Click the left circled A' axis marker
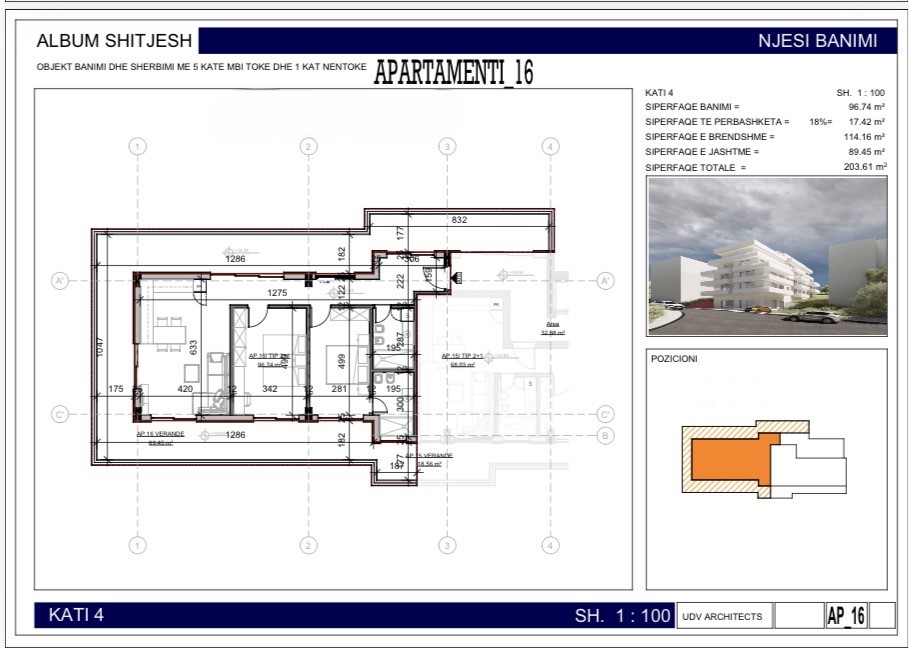This screenshot has height=648, width=909. (x=60, y=281)
